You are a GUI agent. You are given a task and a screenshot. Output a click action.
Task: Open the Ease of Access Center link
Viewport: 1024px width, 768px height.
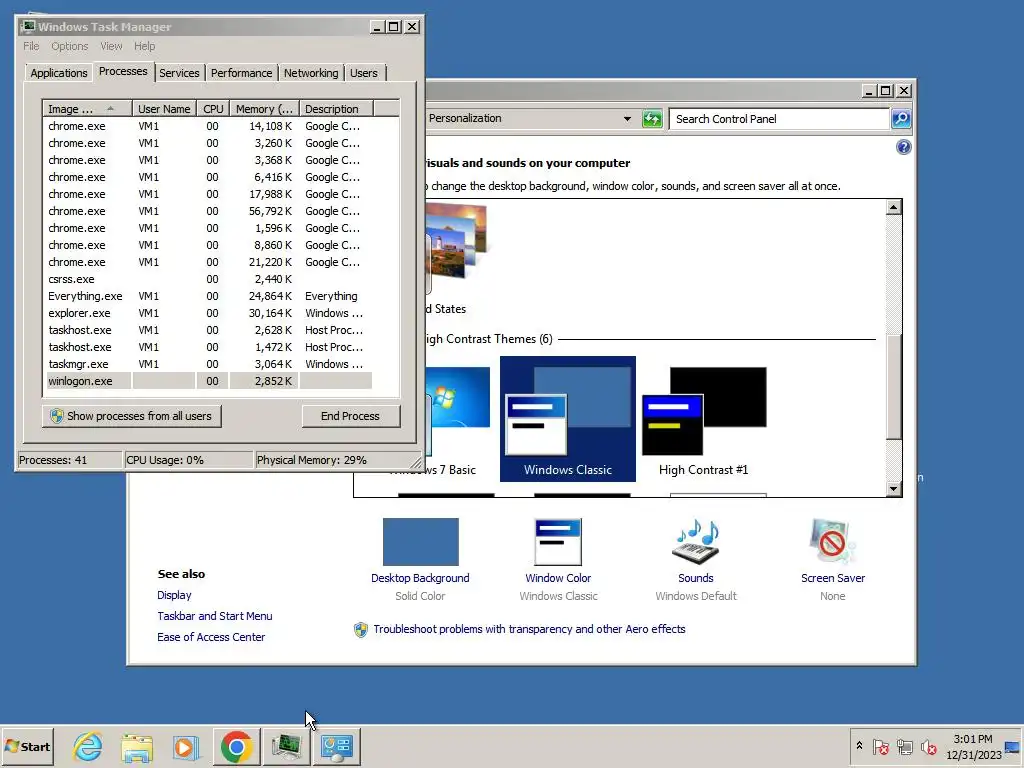(211, 637)
